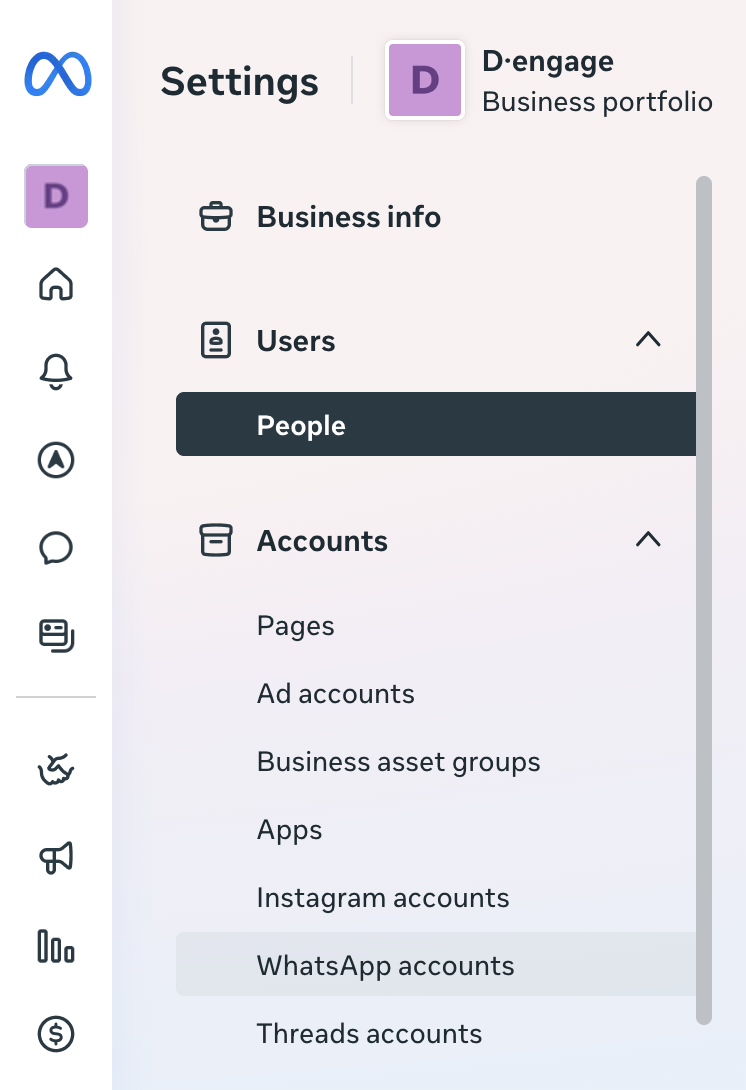Collapse the Accounts section chevron
The height and width of the screenshot is (1090, 746).
tap(648, 539)
